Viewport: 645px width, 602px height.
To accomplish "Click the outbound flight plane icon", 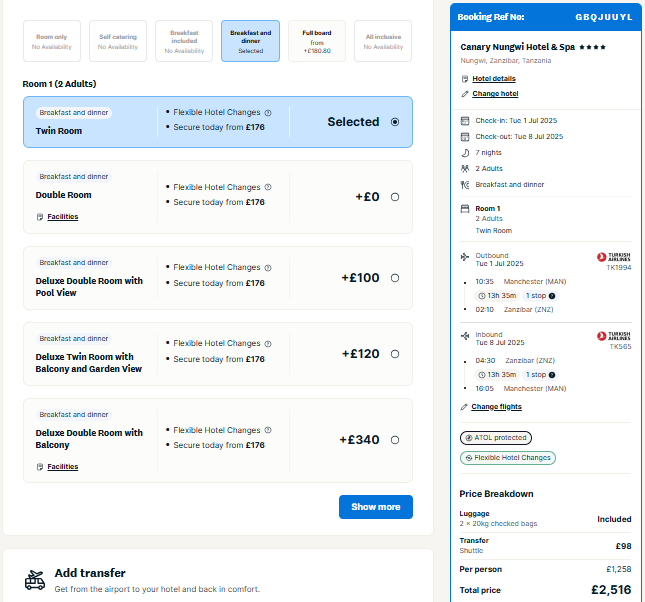I will tap(465, 257).
